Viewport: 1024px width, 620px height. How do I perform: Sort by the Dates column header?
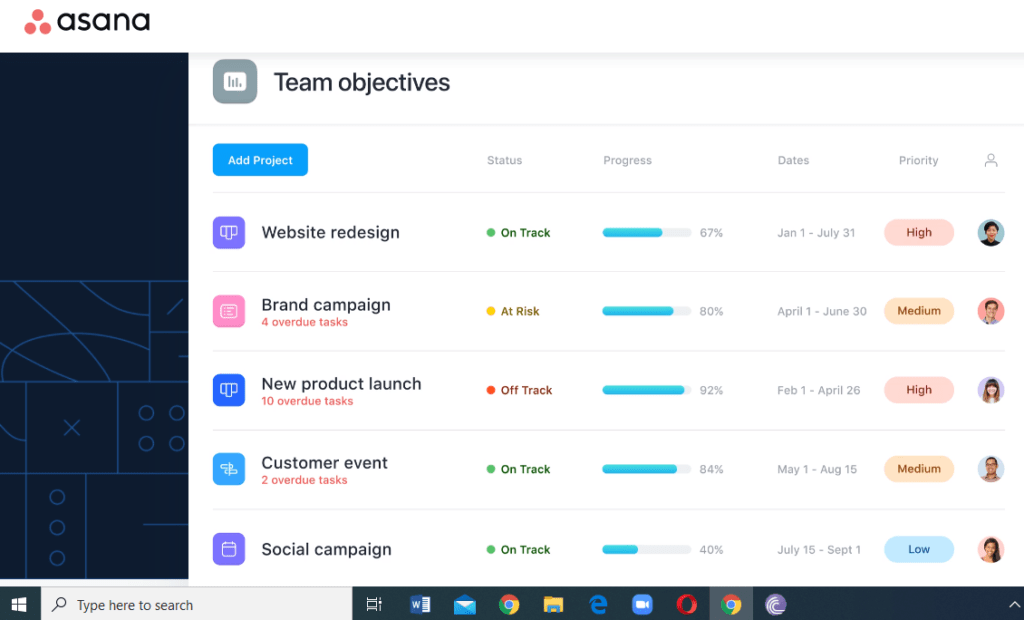[x=793, y=160]
